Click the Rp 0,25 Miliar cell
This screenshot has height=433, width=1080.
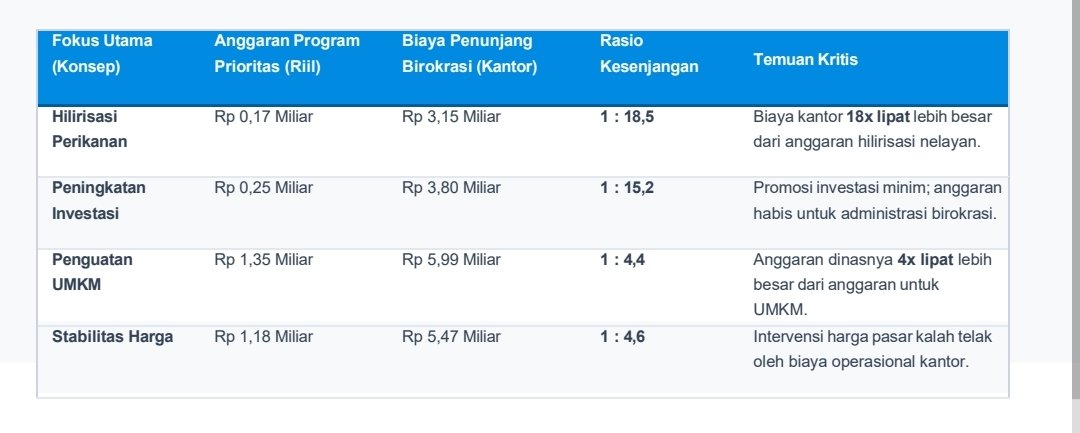263,188
